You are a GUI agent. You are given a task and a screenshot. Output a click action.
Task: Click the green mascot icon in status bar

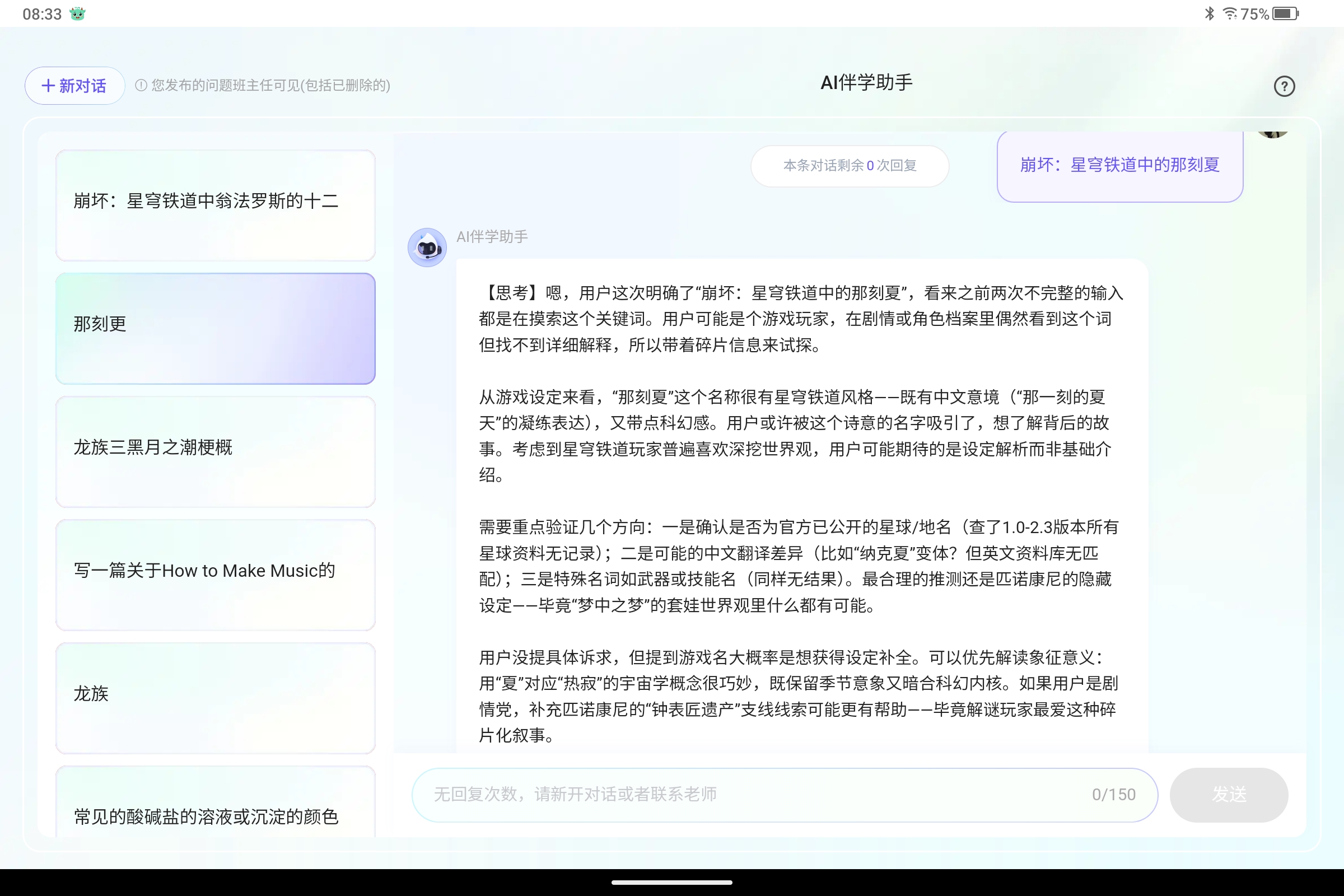click(78, 13)
